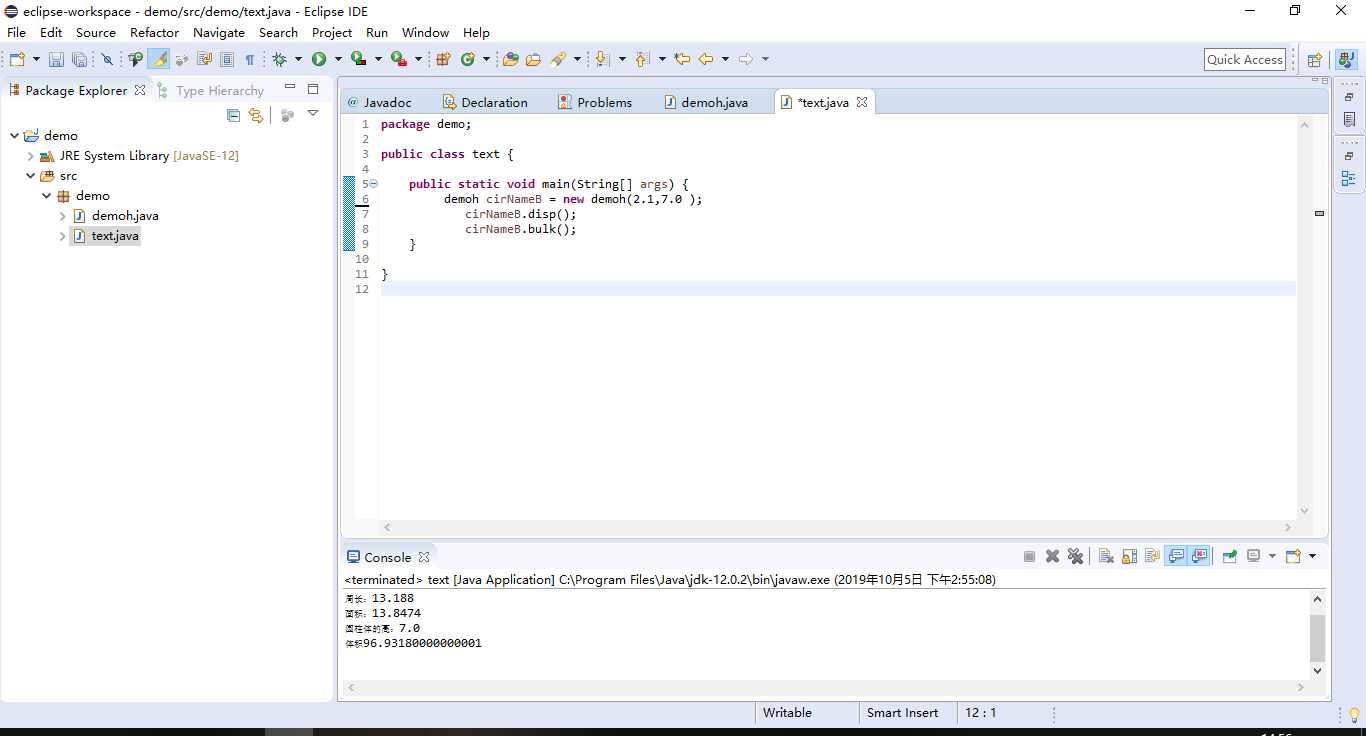
Task: Toggle Console Scroll Lock
Action: click(1129, 556)
